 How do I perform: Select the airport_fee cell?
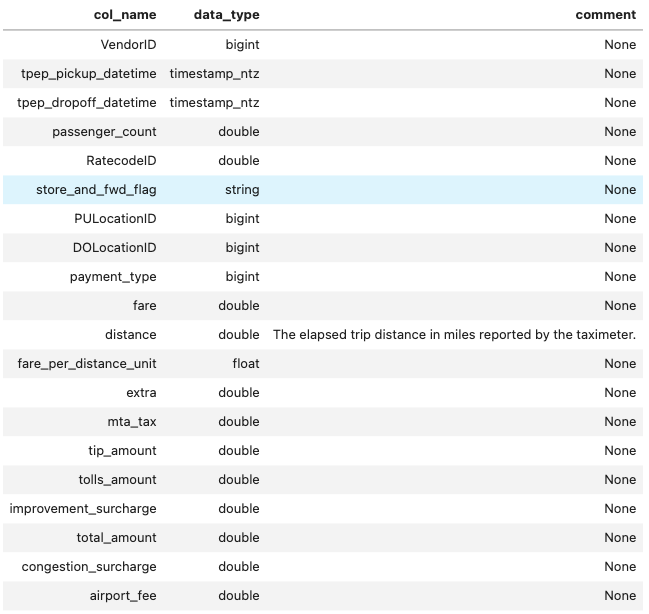[123, 595]
